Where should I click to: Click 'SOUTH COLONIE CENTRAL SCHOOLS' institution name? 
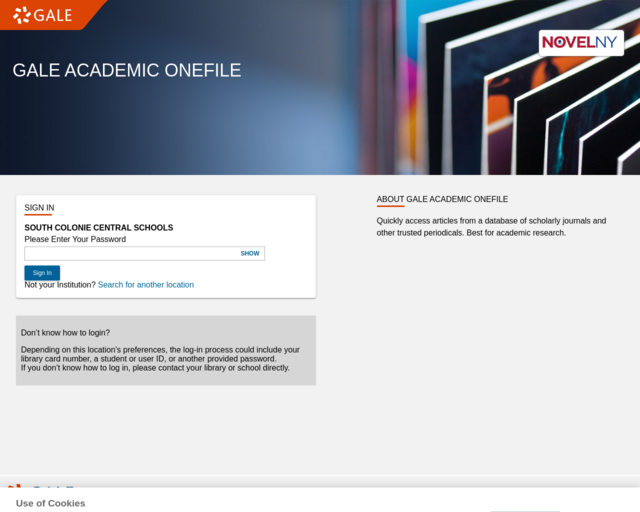(x=99, y=228)
